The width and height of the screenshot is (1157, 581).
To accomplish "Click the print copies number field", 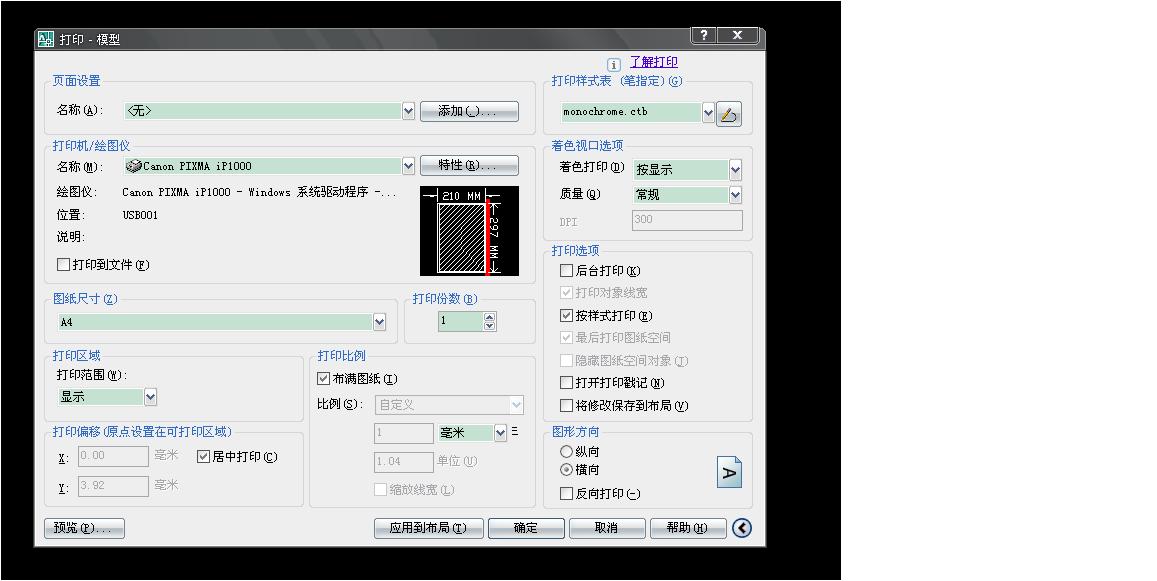I will pos(460,321).
